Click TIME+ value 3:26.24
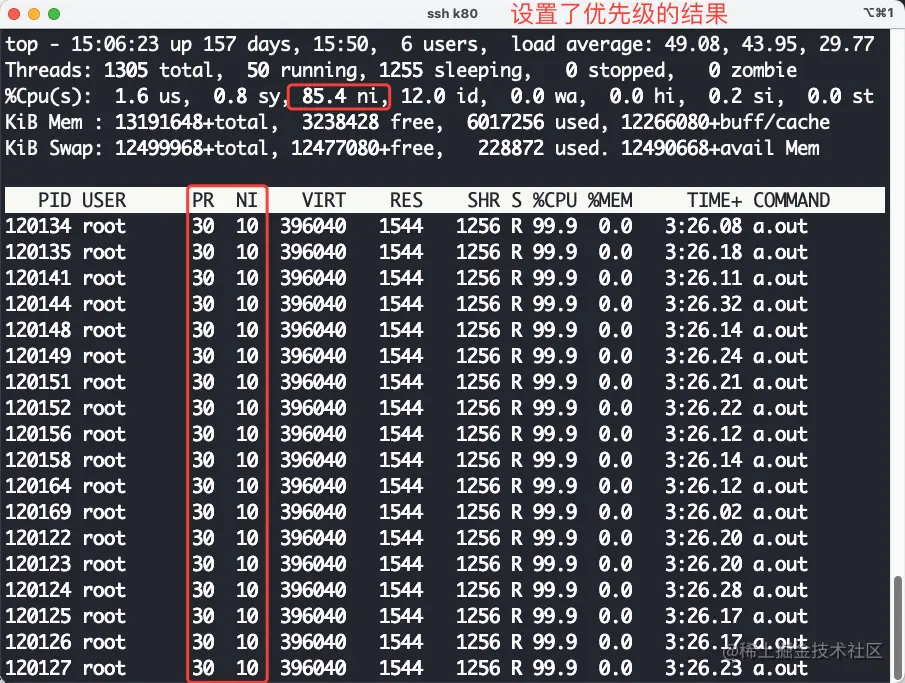Screen dimensions: 905x683 pos(704,356)
